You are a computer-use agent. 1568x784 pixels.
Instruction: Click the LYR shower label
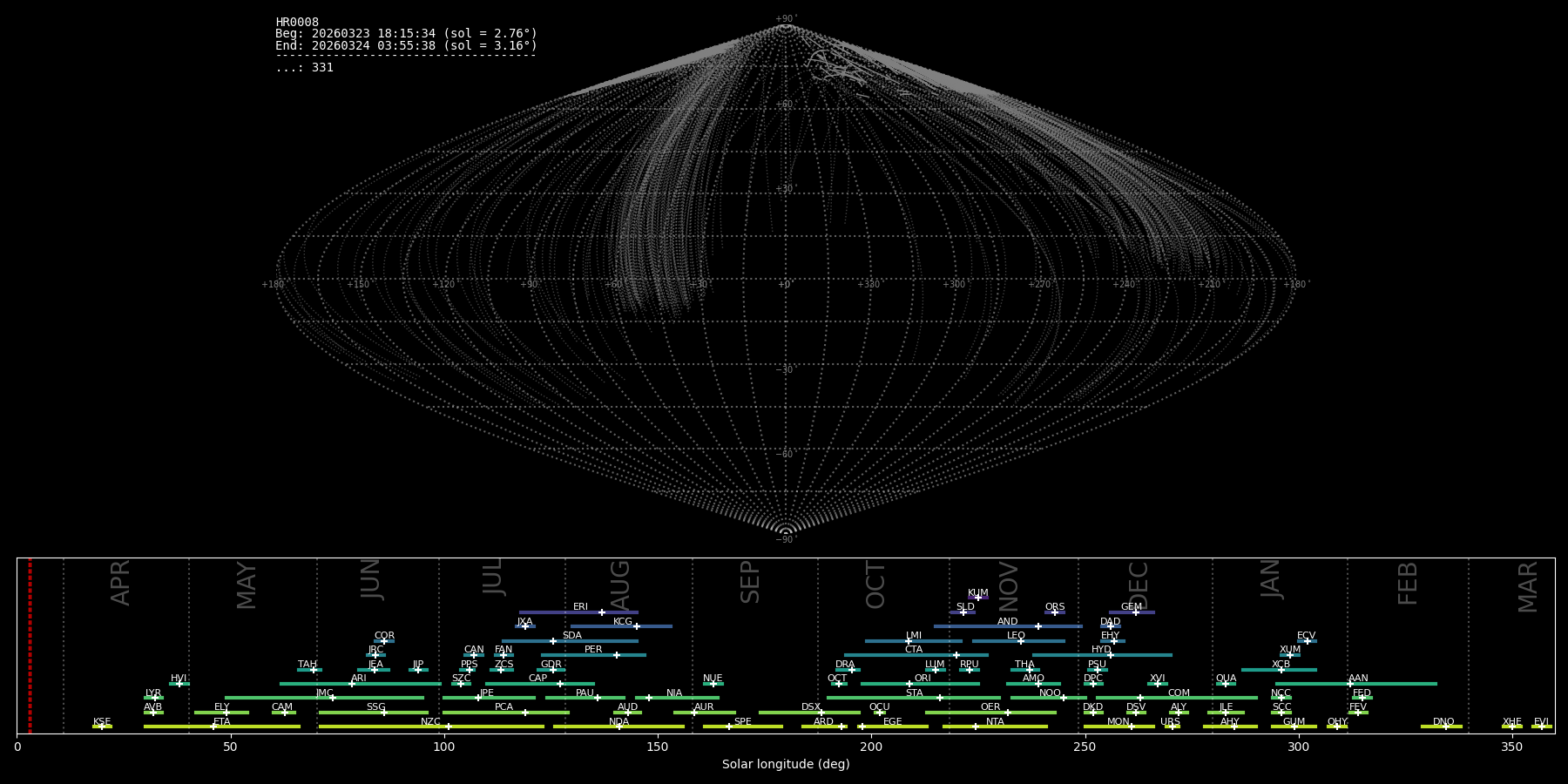coord(153,693)
